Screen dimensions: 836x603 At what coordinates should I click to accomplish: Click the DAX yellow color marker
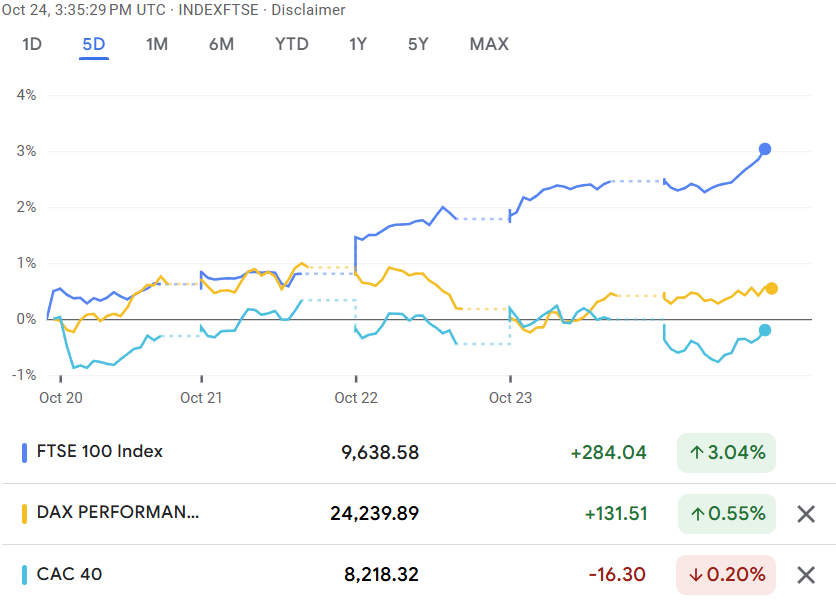[x=25, y=514]
